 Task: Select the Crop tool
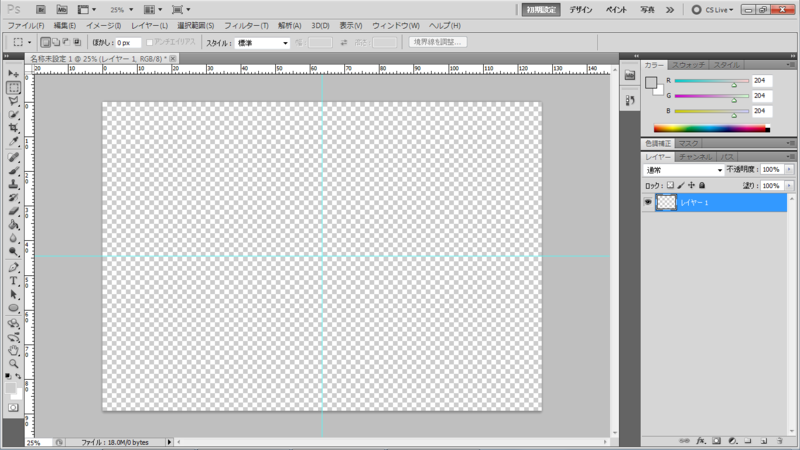pos(13,128)
